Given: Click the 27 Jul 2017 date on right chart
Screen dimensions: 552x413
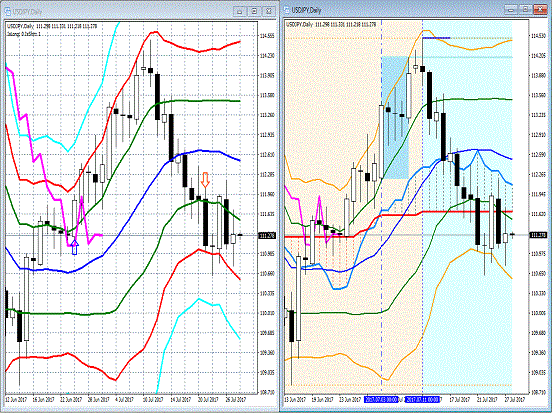Looking at the screenshot, I should click(515, 400).
